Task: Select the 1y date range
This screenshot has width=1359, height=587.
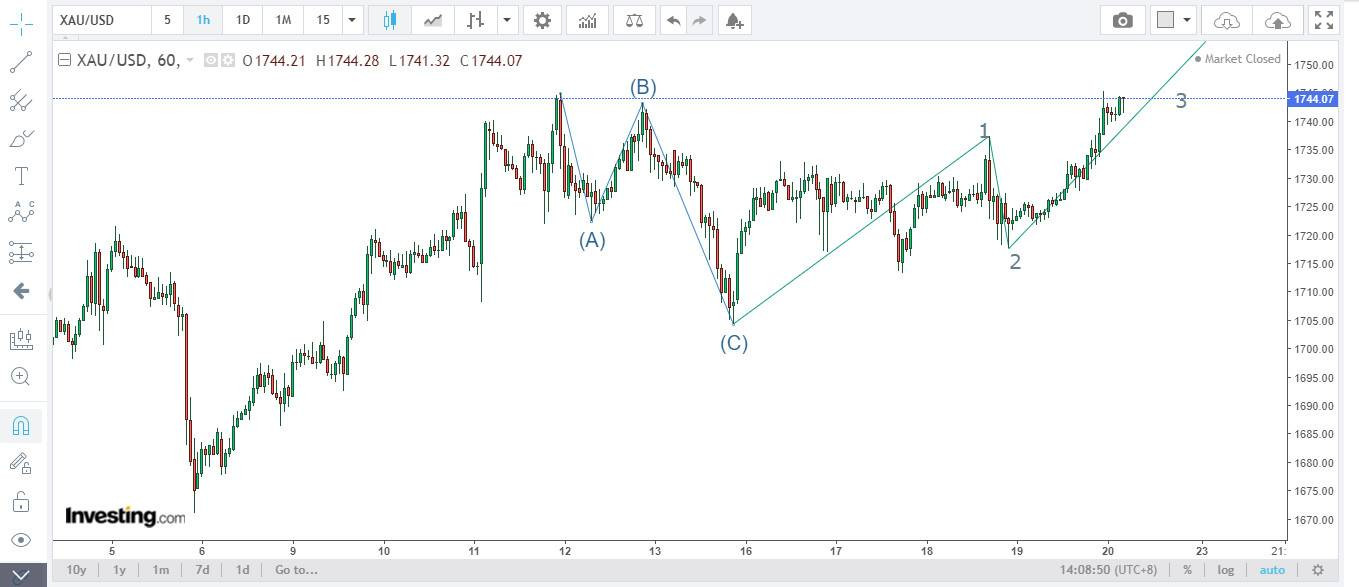Action: point(119,570)
